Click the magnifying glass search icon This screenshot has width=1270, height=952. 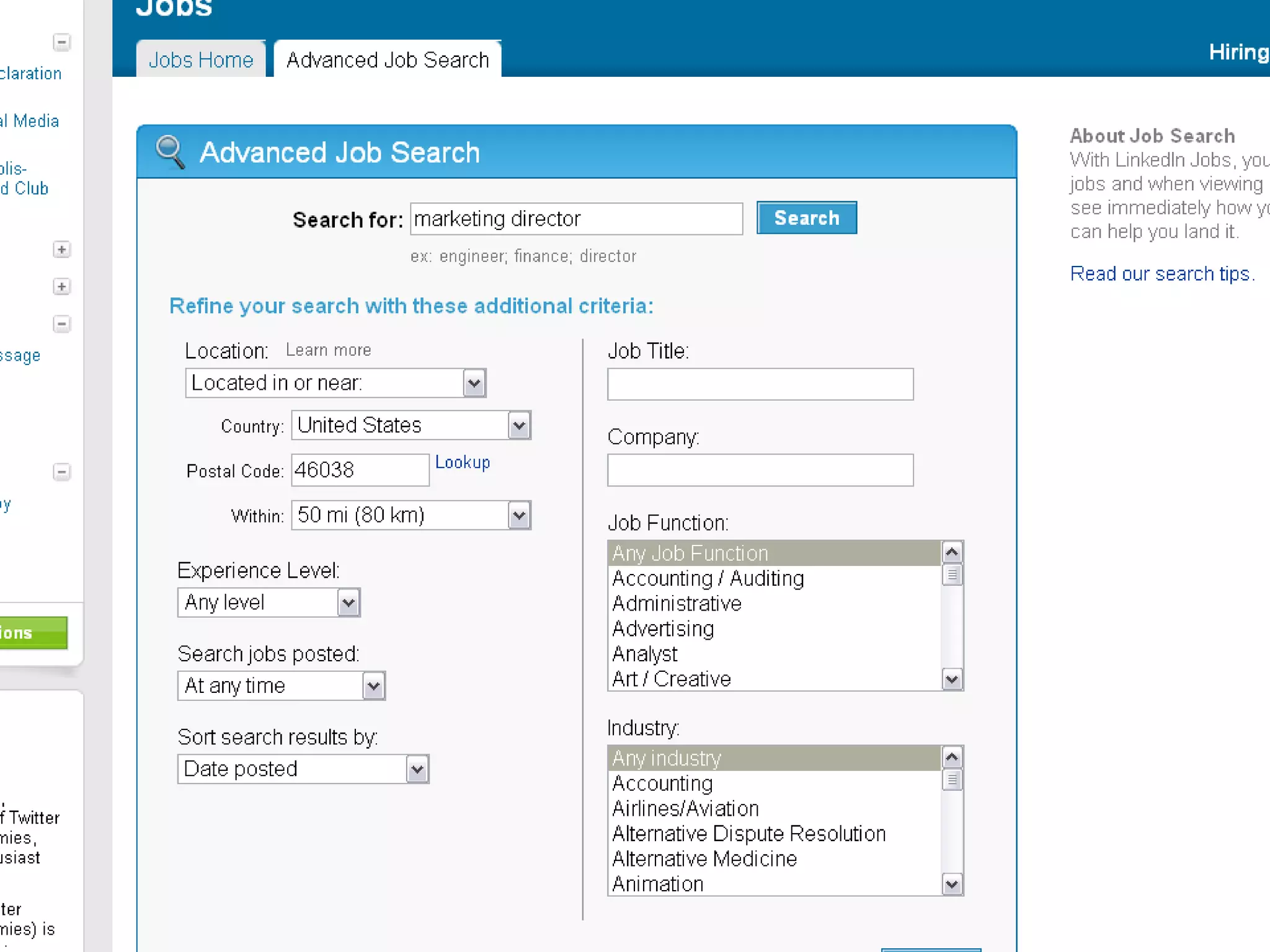coord(170,152)
